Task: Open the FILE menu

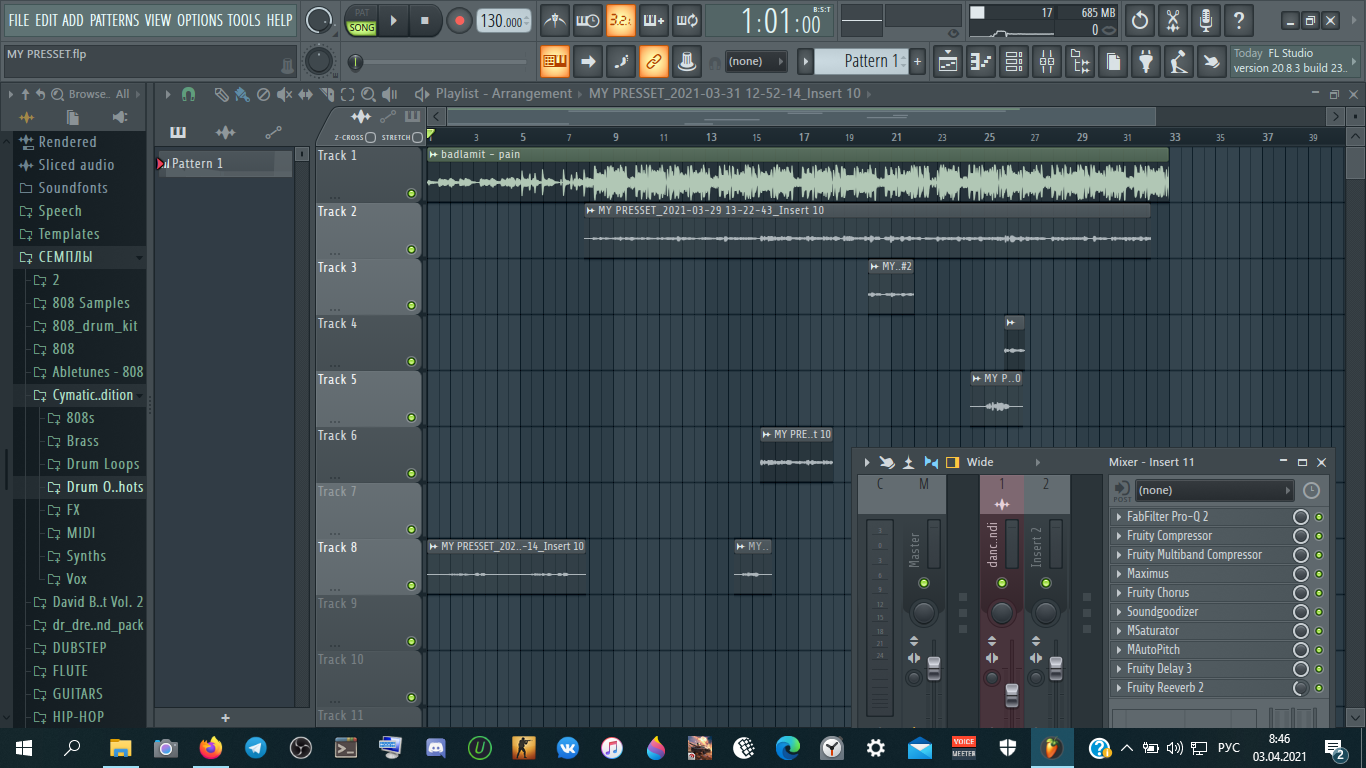Action: pyautogui.click(x=19, y=20)
